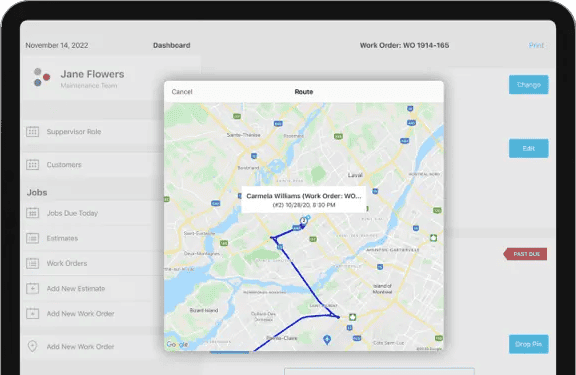This screenshot has height=375, width=576.
Task: Click the Customers grid icon
Action: (32, 165)
